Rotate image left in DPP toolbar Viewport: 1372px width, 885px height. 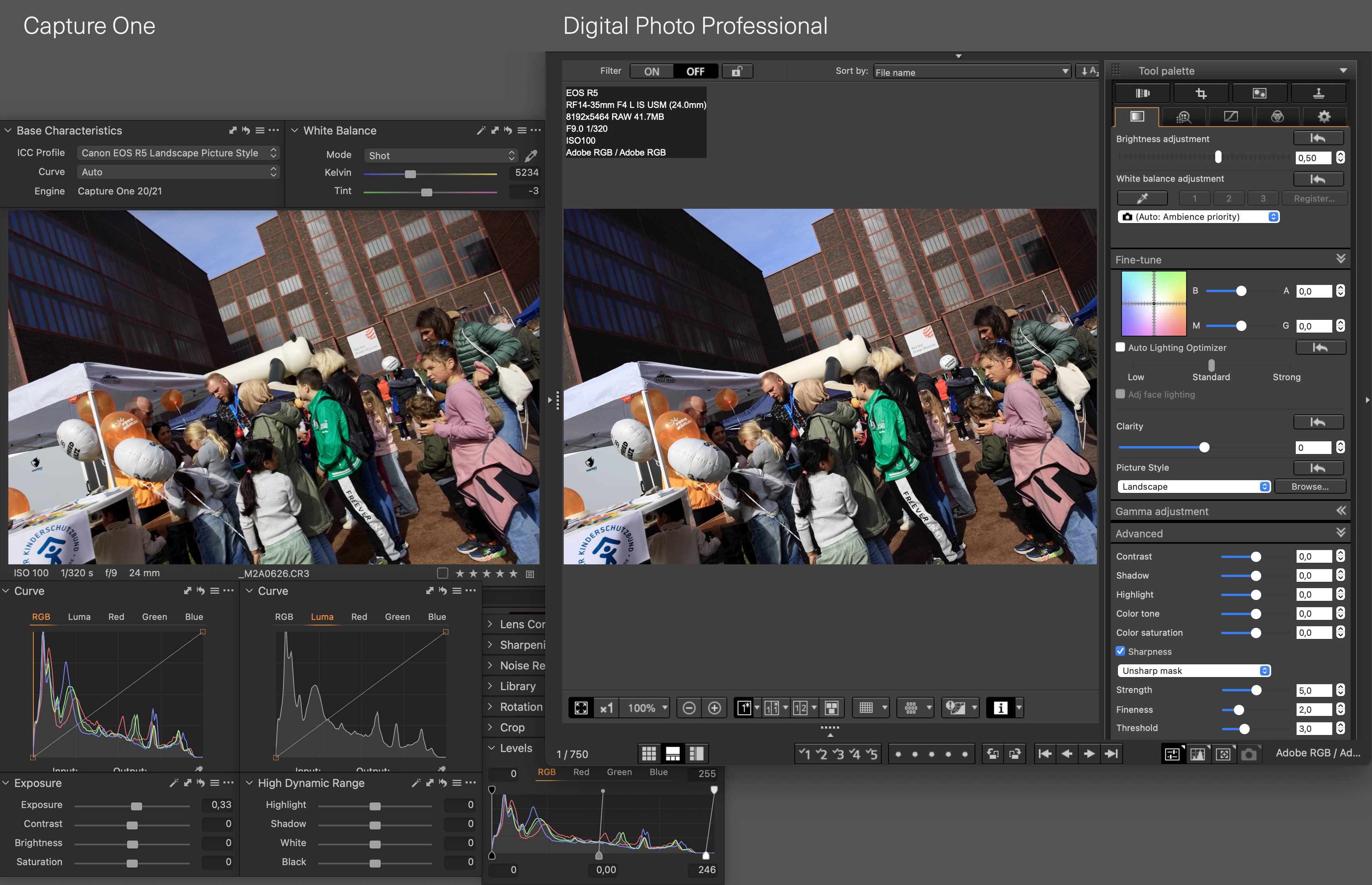[992, 753]
